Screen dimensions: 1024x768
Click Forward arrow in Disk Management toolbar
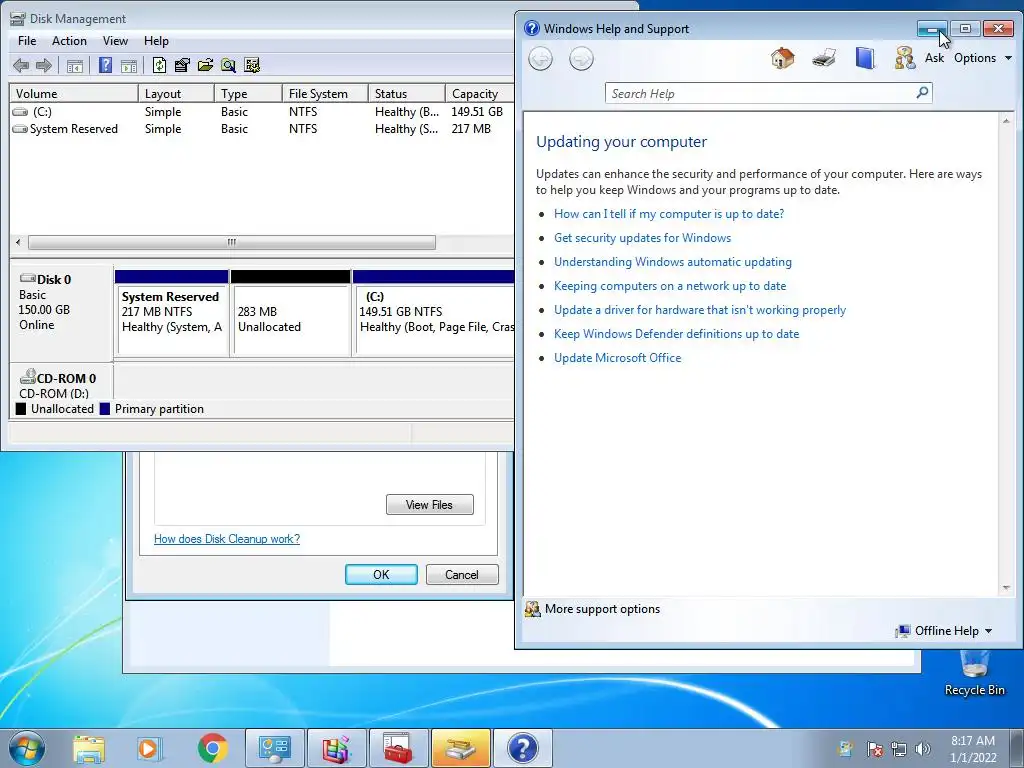coord(44,65)
